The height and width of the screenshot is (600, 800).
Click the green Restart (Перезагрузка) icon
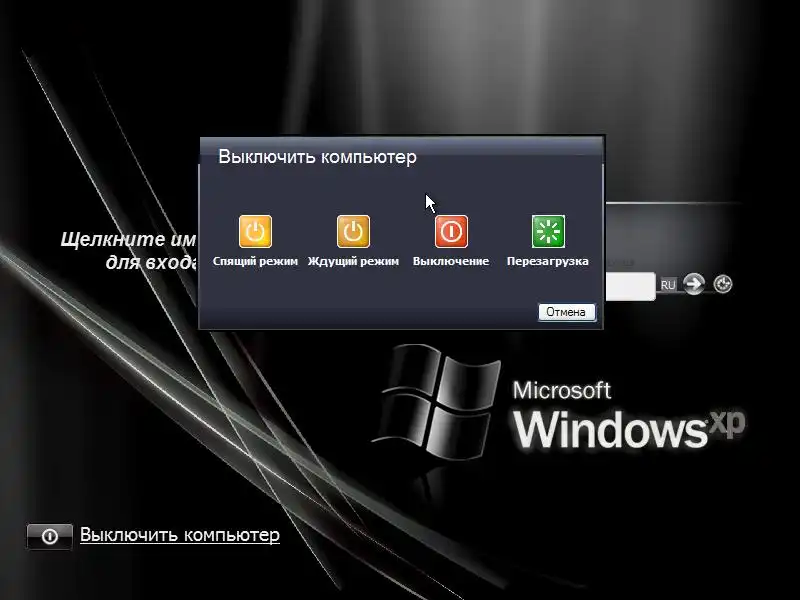coord(548,232)
